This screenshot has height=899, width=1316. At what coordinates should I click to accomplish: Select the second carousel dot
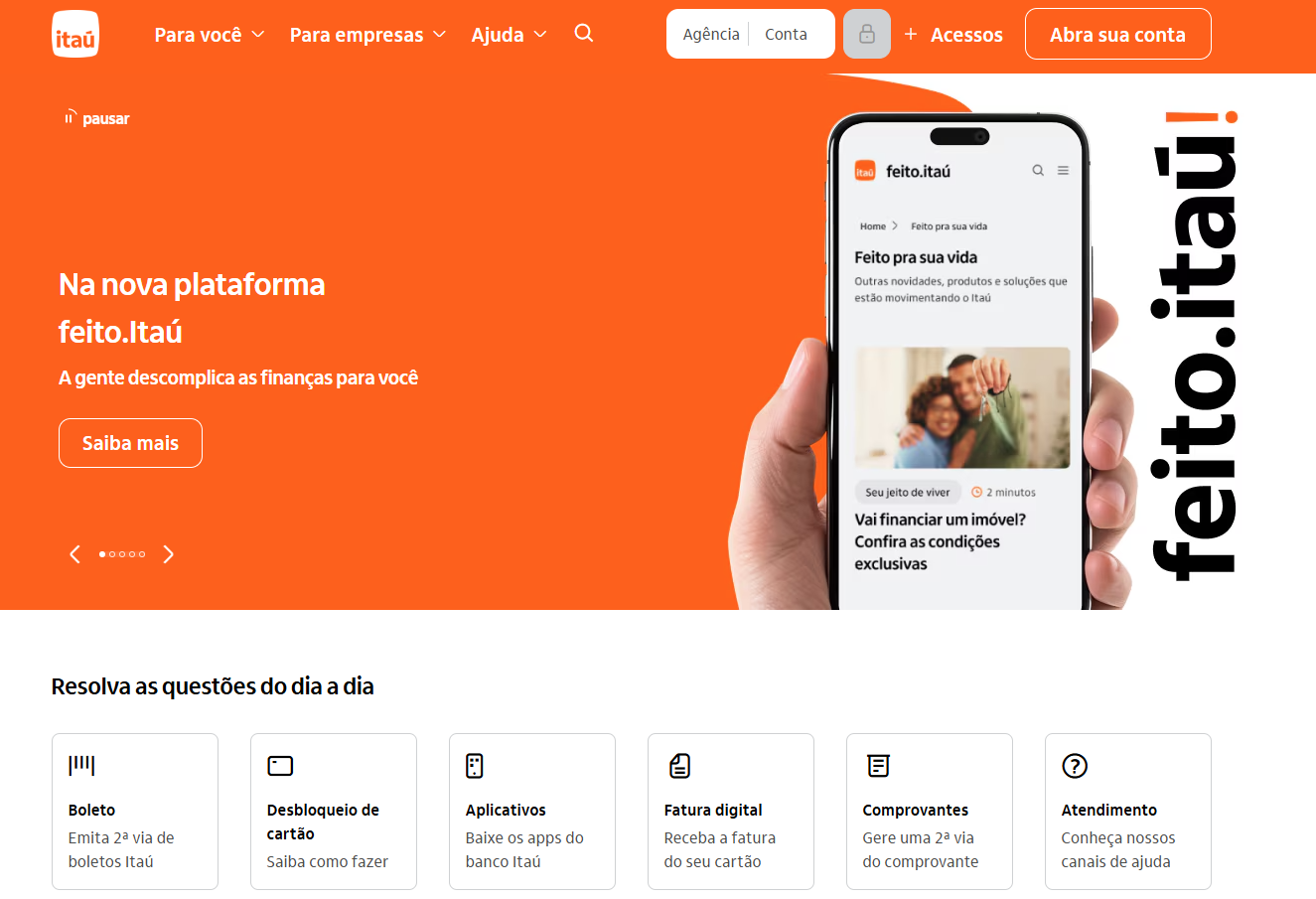point(112,554)
